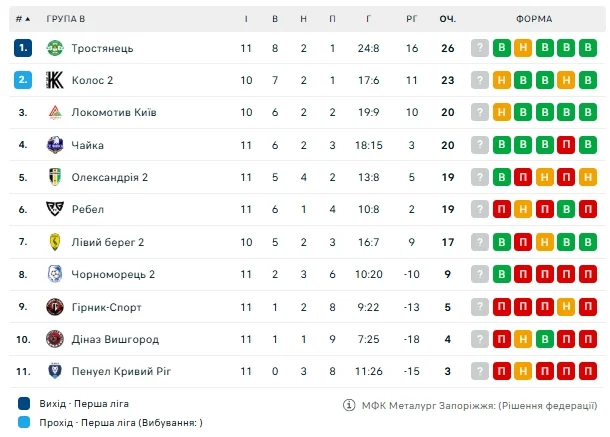Click Діназ Вишгород's gray question-mark form box
This screenshot has height=437, width=610.
point(480,339)
